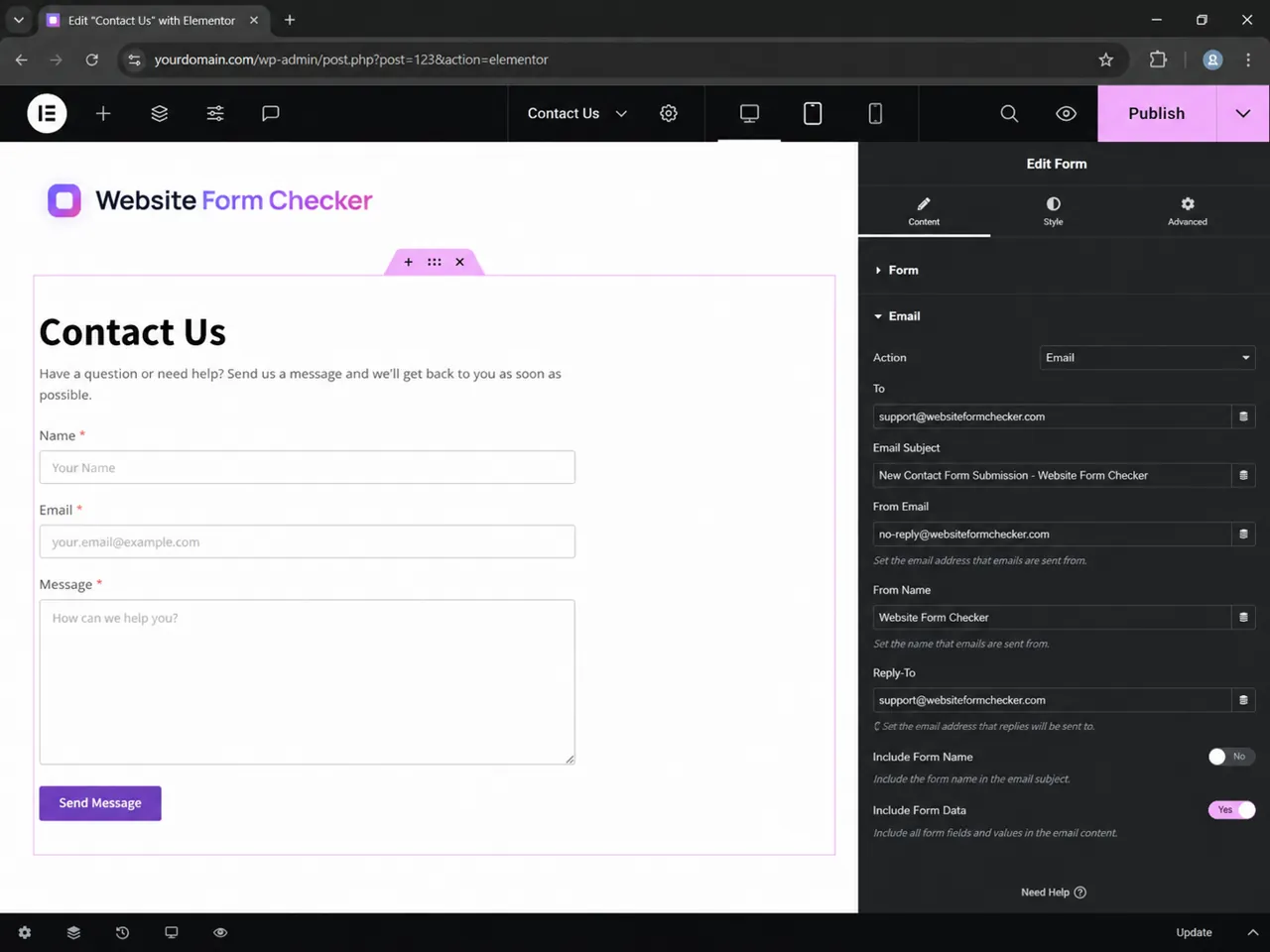
Task: Switch to the Advanced tab
Action: point(1188,211)
